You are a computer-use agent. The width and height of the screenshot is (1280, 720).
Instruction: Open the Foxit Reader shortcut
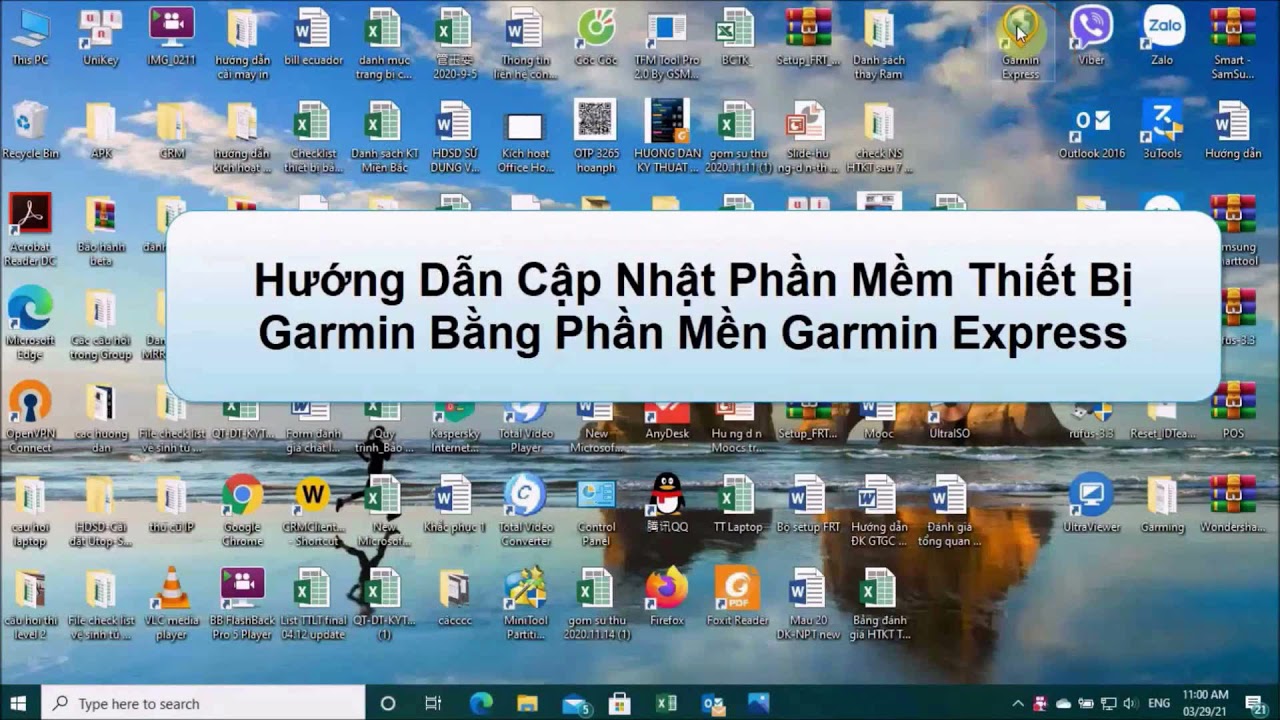737,597
